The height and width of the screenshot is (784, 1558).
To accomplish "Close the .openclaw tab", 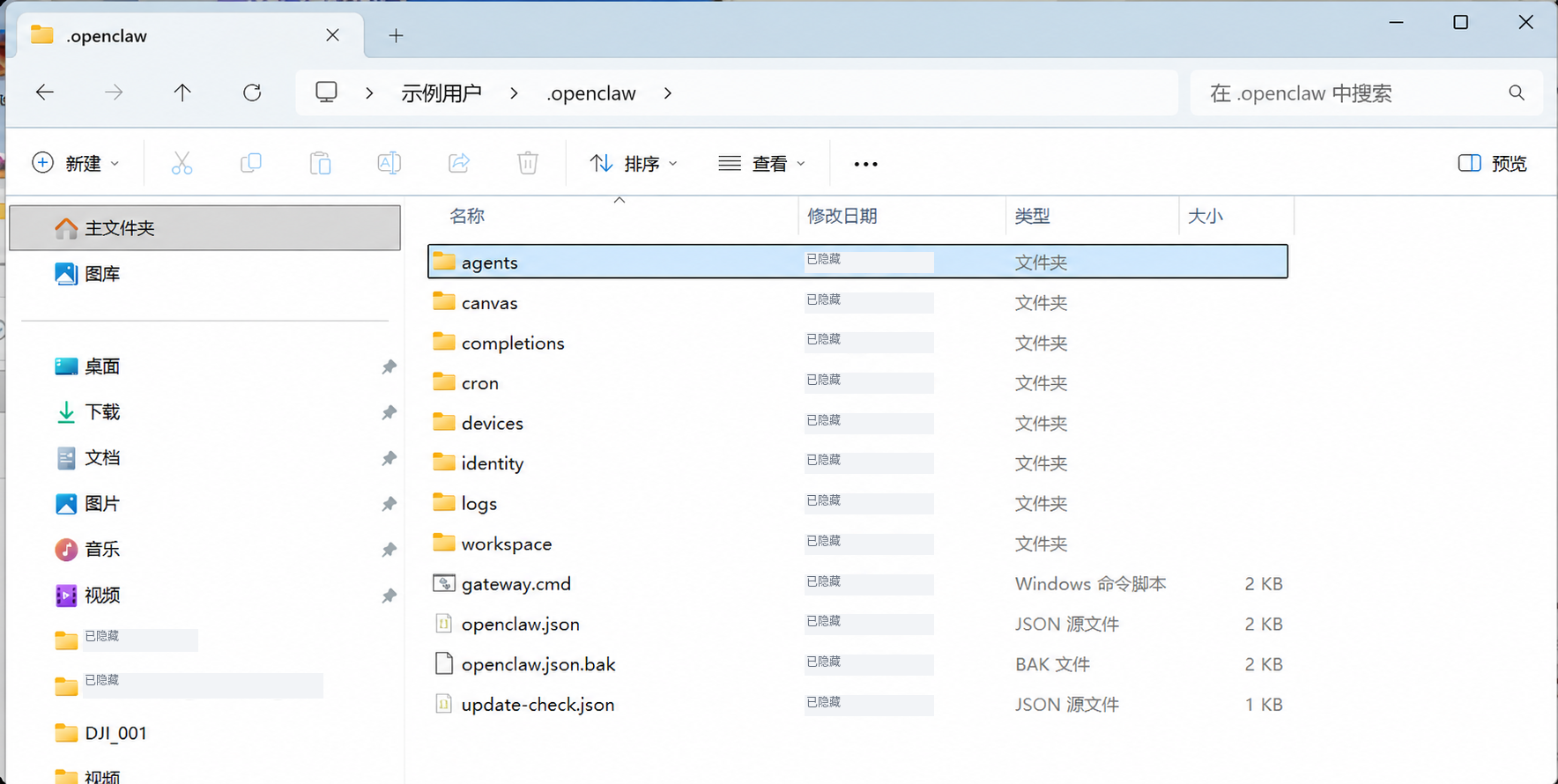I will [x=332, y=35].
